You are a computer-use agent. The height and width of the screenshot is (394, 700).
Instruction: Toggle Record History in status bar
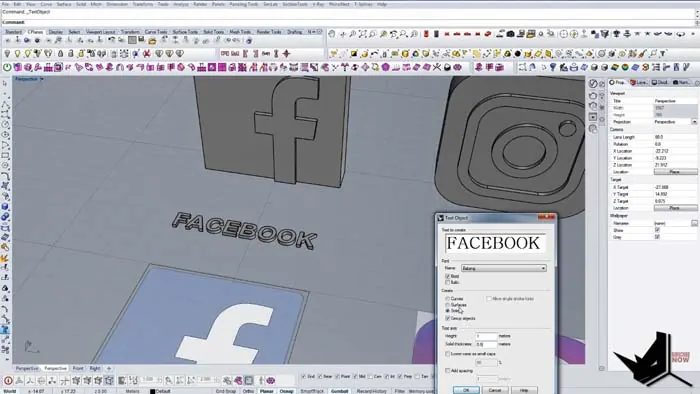371,391
